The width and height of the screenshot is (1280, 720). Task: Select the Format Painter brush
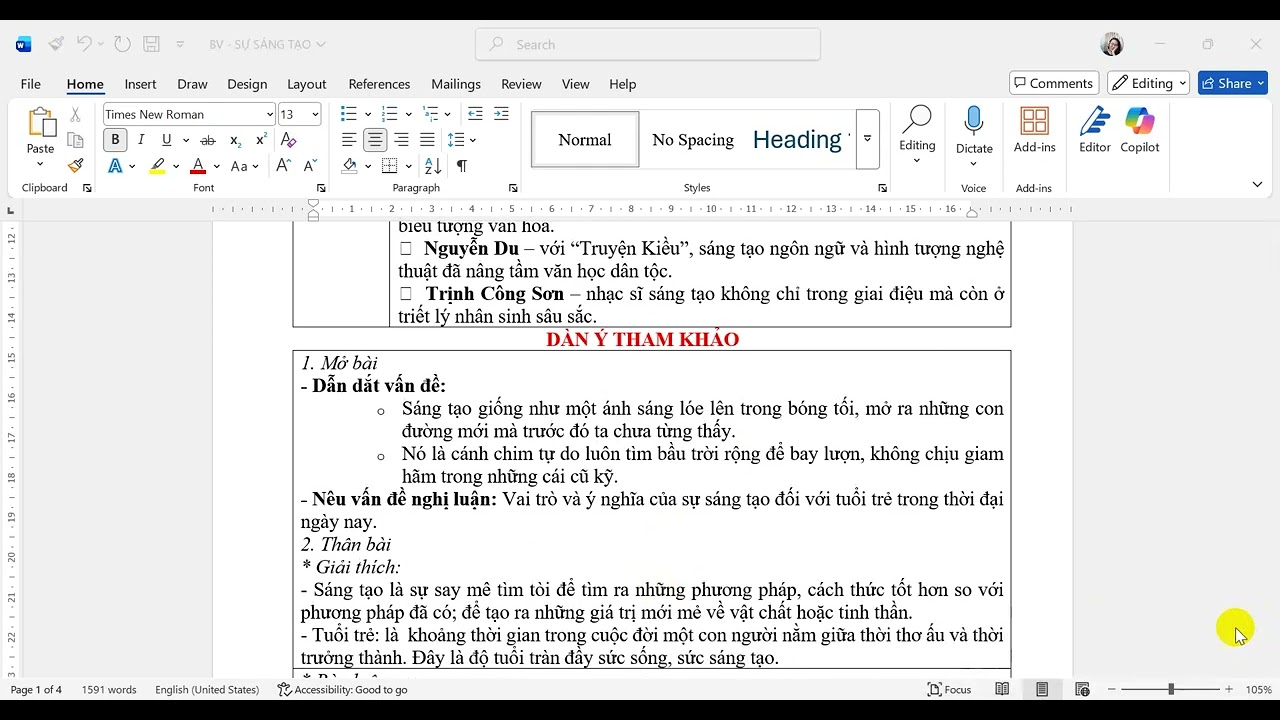pos(75,166)
